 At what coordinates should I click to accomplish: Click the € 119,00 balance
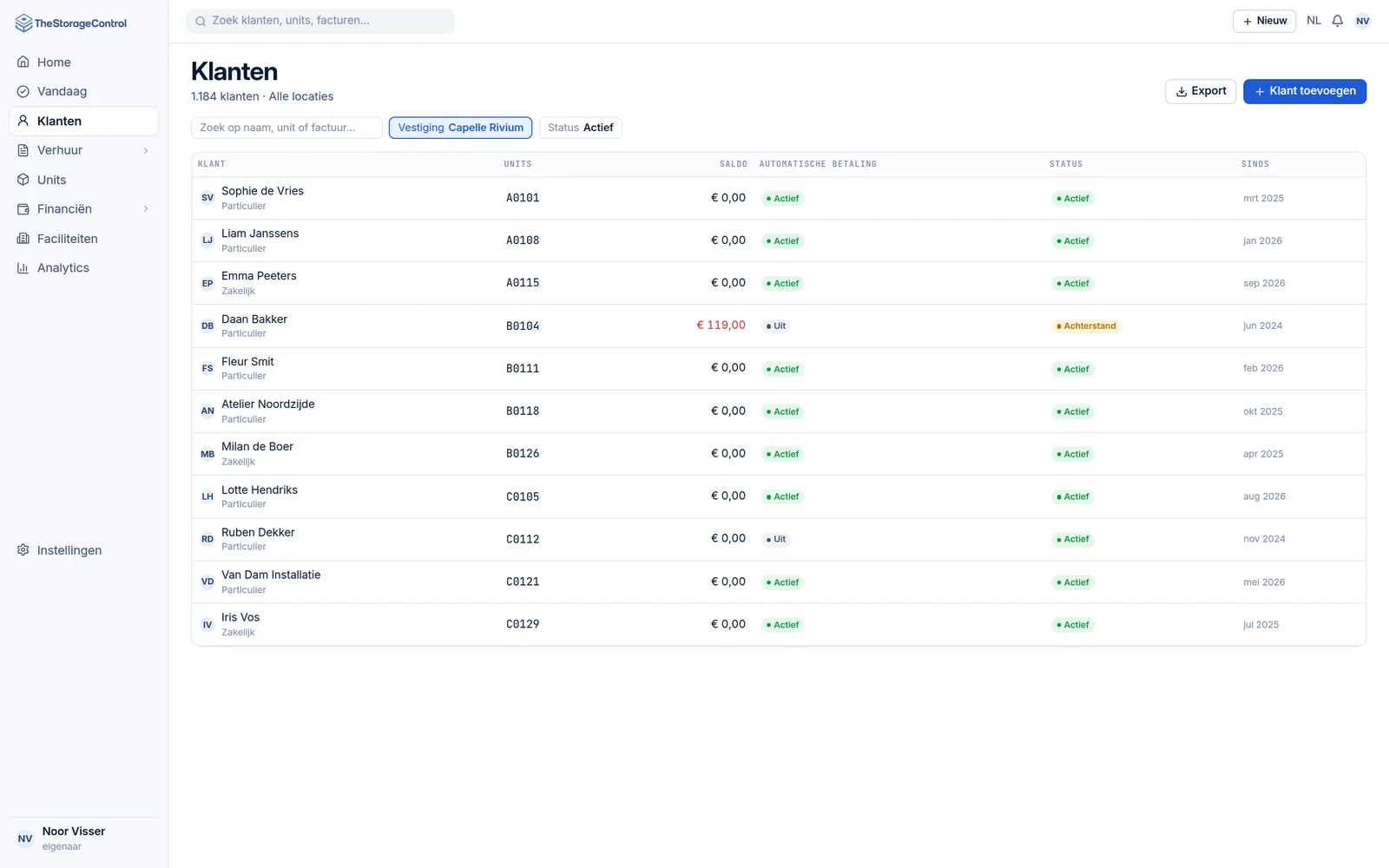point(721,325)
